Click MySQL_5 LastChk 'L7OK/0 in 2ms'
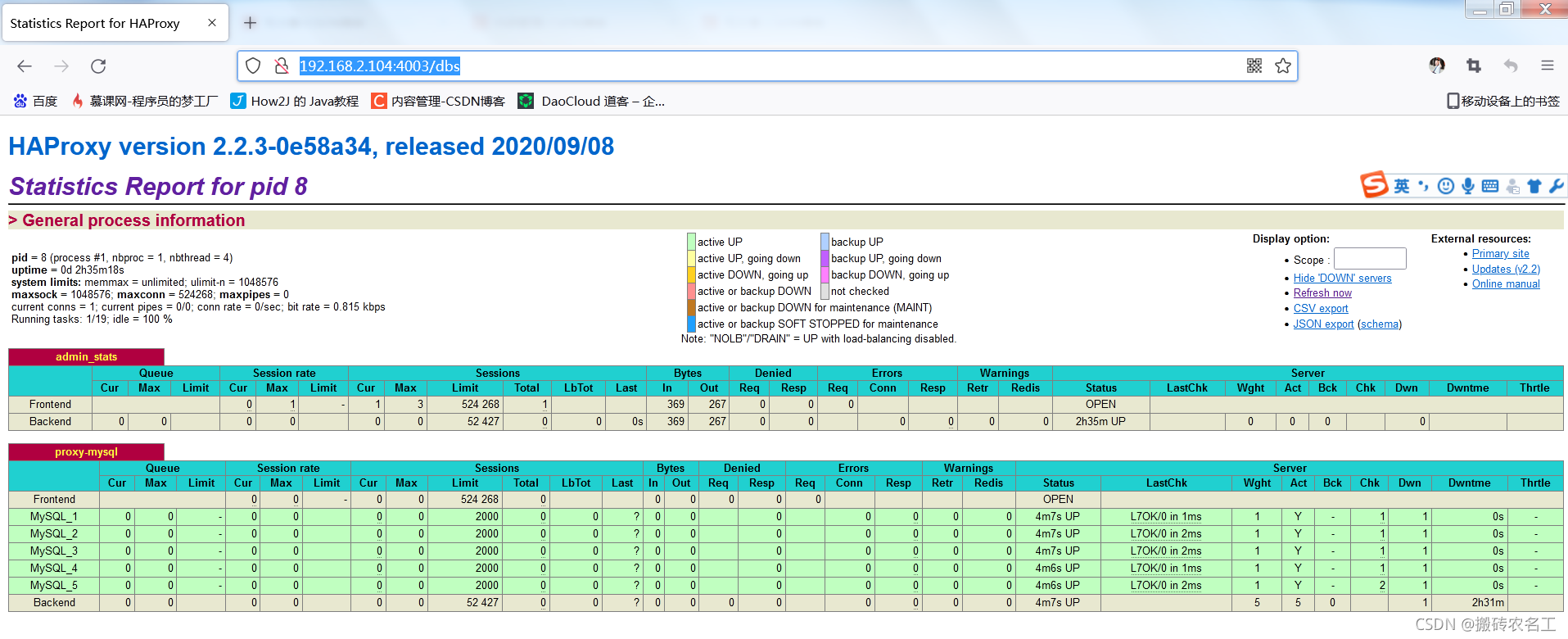 [1166, 585]
